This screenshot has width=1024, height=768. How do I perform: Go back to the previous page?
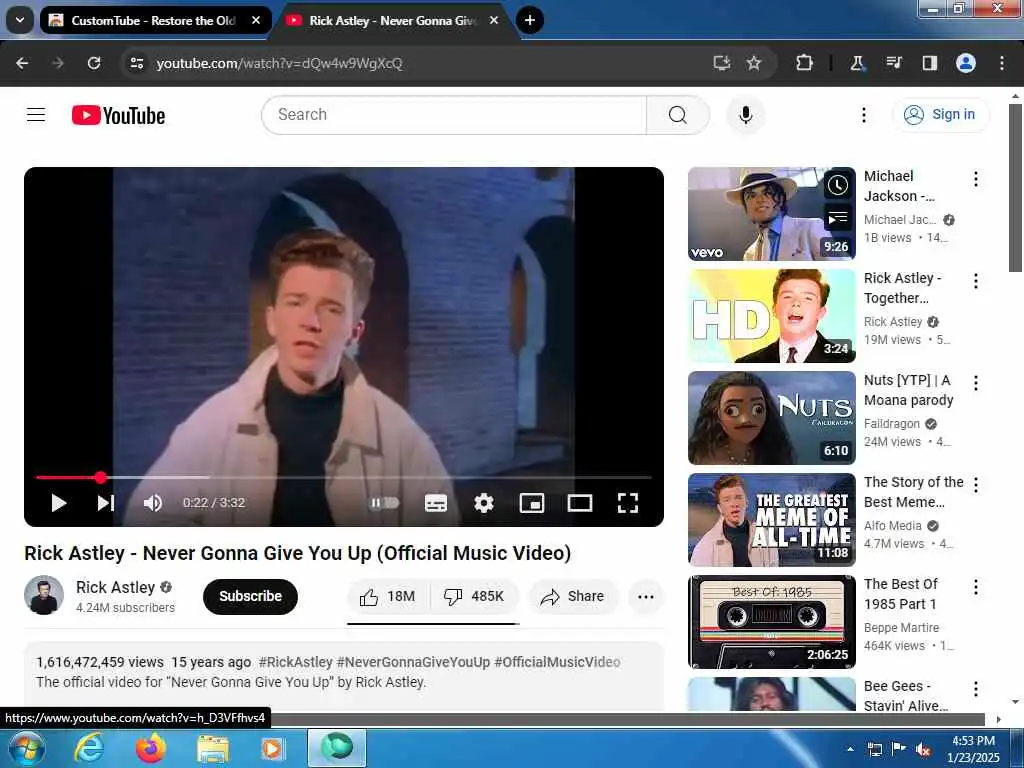(22, 63)
